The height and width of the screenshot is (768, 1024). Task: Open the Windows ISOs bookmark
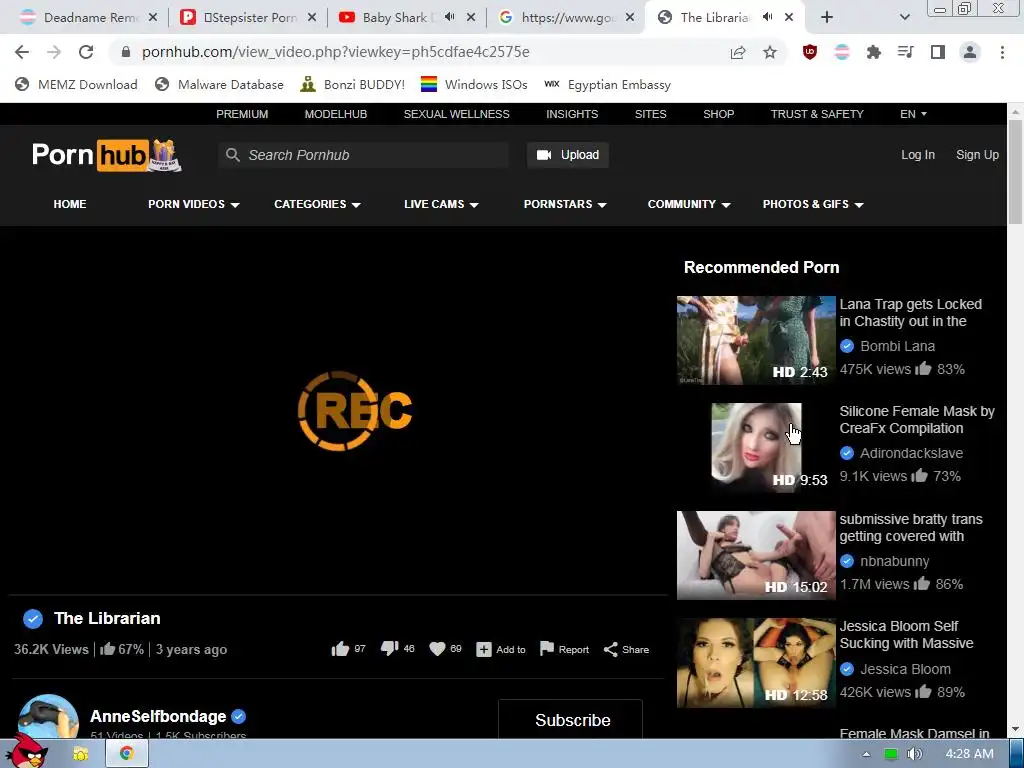(x=474, y=84)
